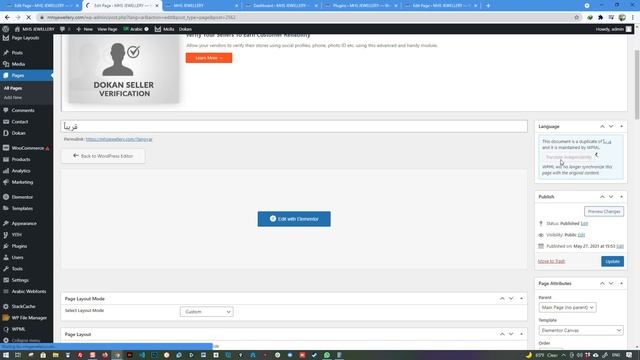
Task: Open MHS JEWELLERY site home from admin bar
Action: coord(34,29)
